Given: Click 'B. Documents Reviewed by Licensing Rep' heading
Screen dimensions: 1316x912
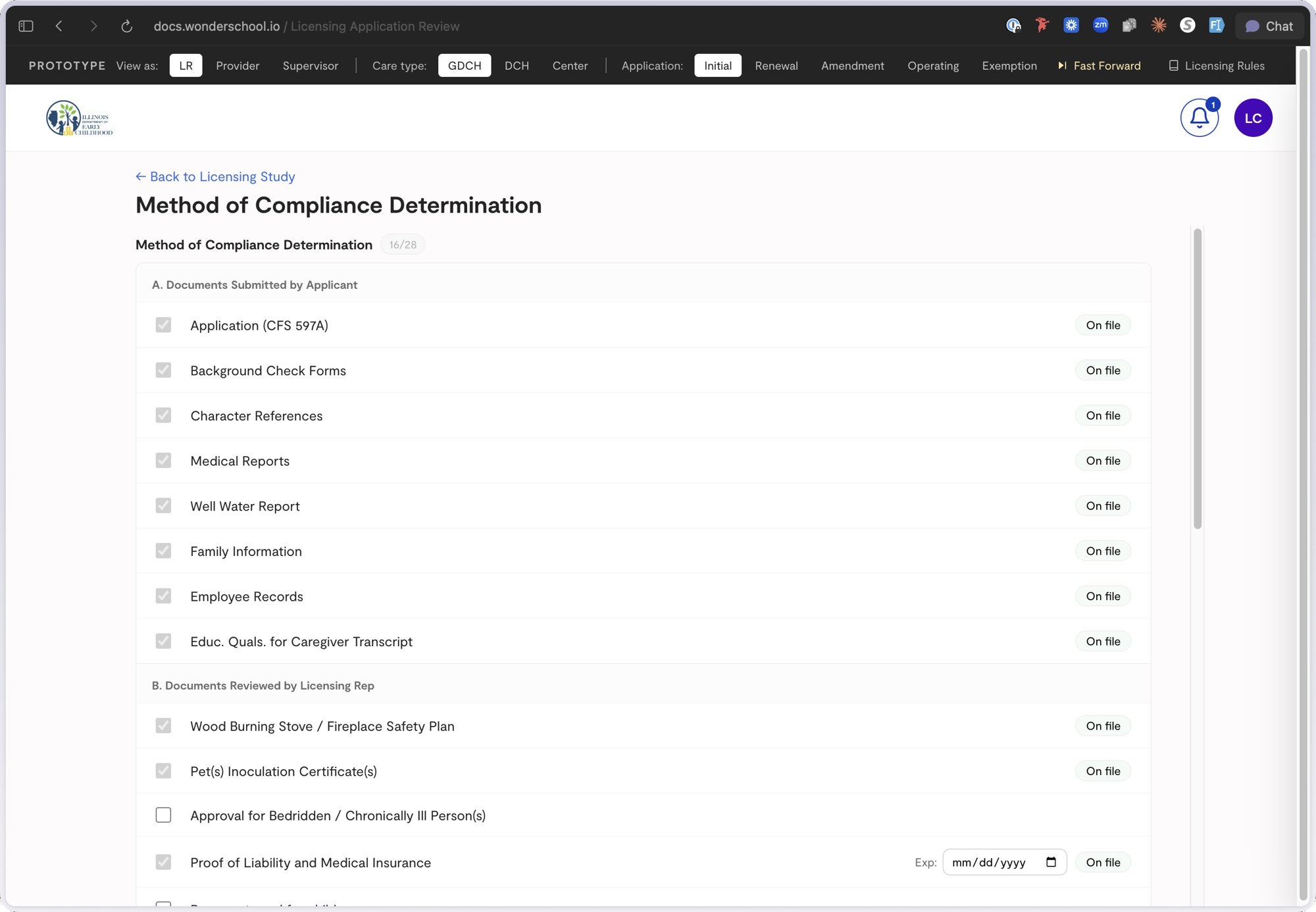Looking at the screenshot, I should pyautogui.click(x=263, y=686).
